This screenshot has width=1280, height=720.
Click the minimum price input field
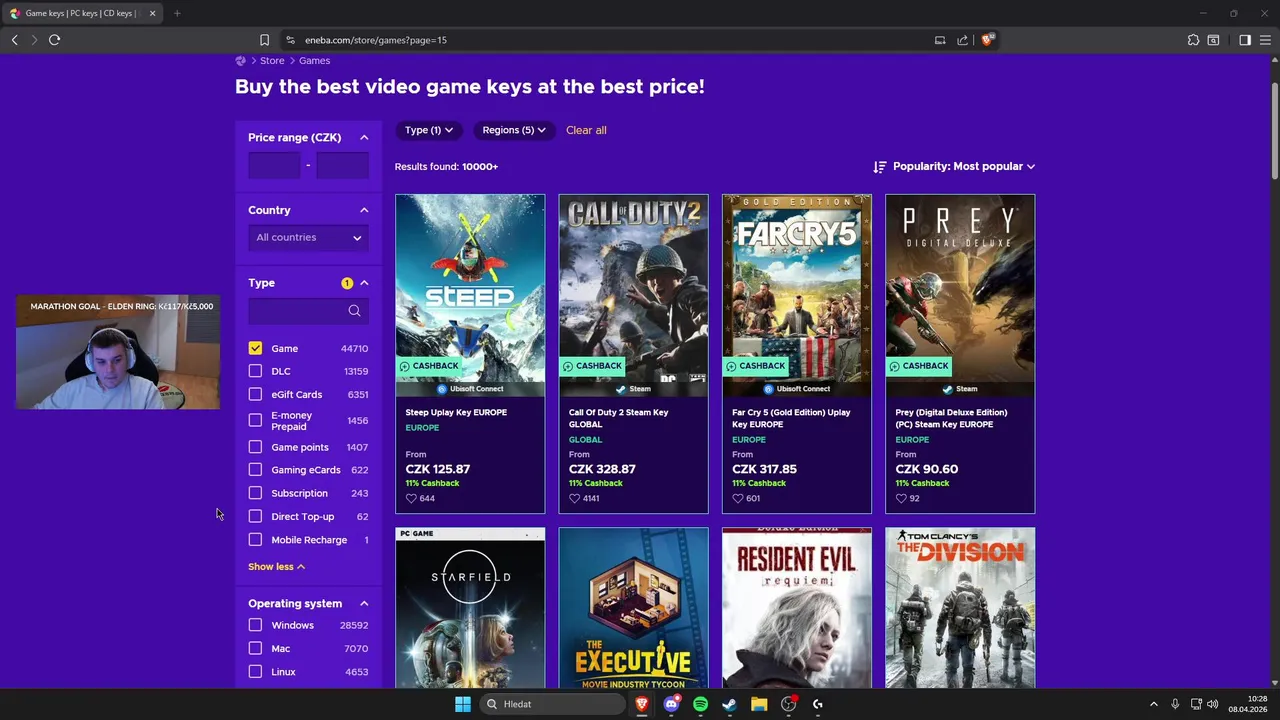pyautogui.click(x=274, y=165)
